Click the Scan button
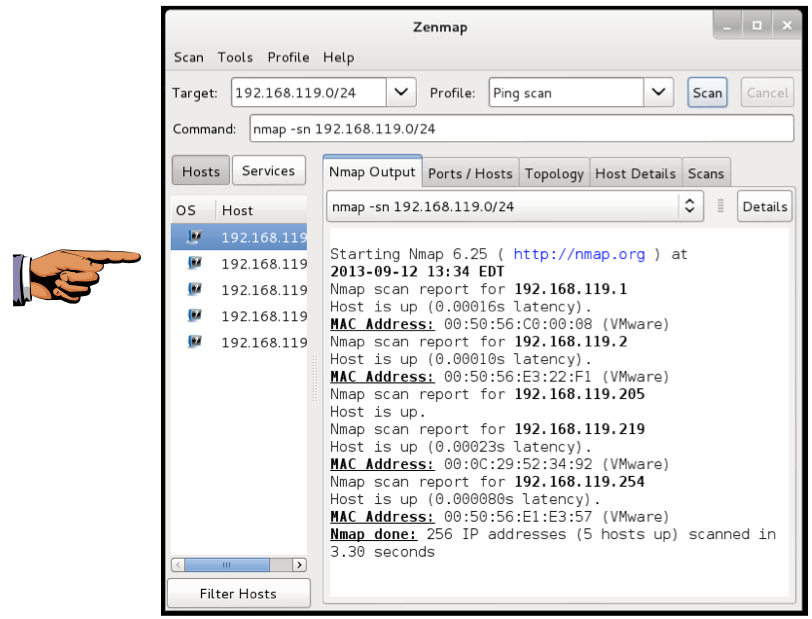Image resolution: width=812 pixels, height=619 pixels. pyautogui.click(x=707, y=93)
